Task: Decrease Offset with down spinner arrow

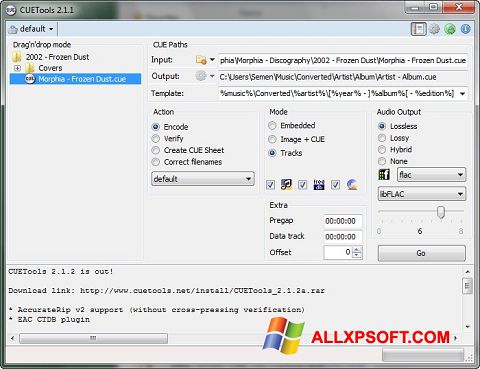Action: (x=357, y=256)
